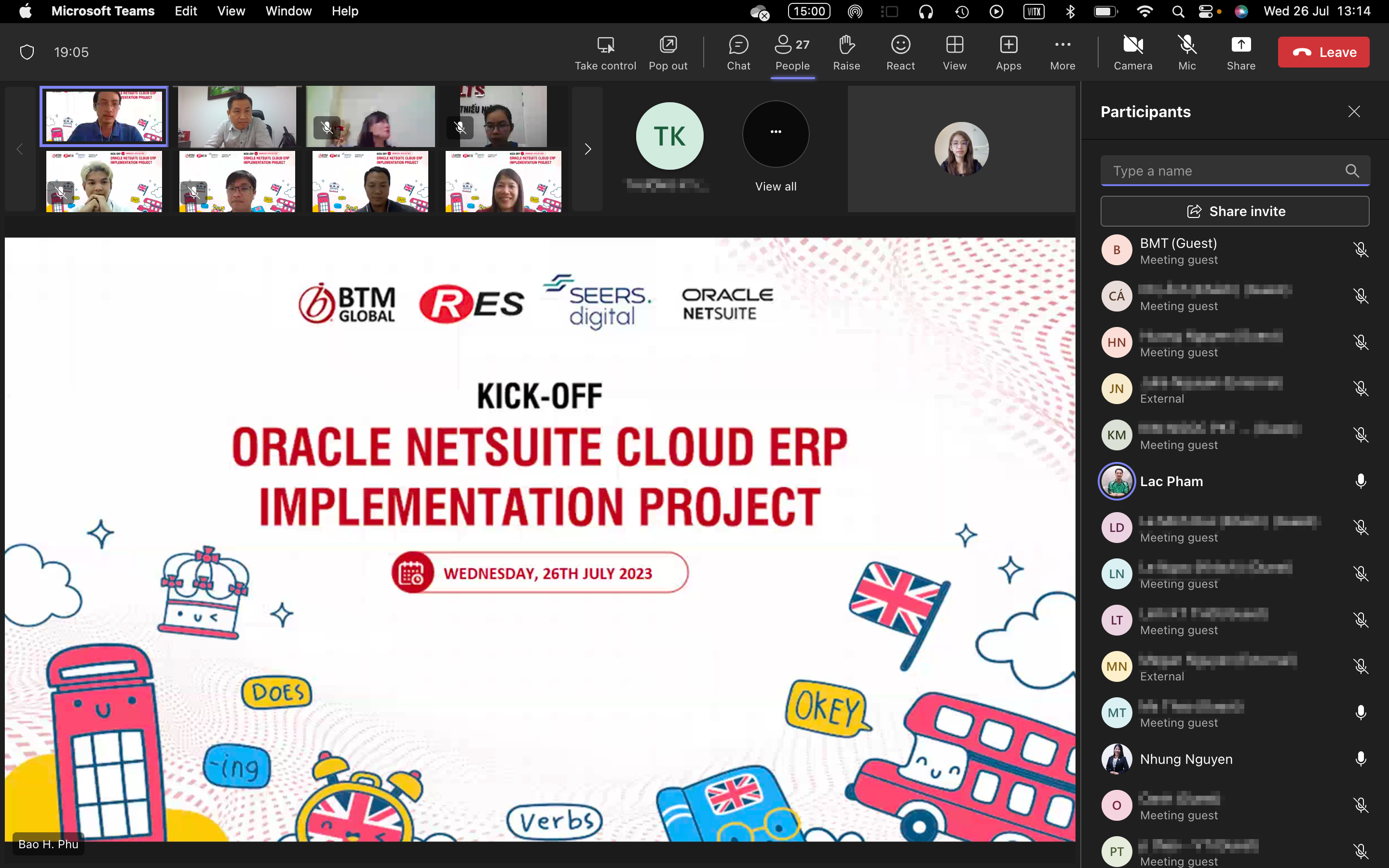Toggle the People participants panel
This screenshot has width=1389, height=868.
point(793,53)
